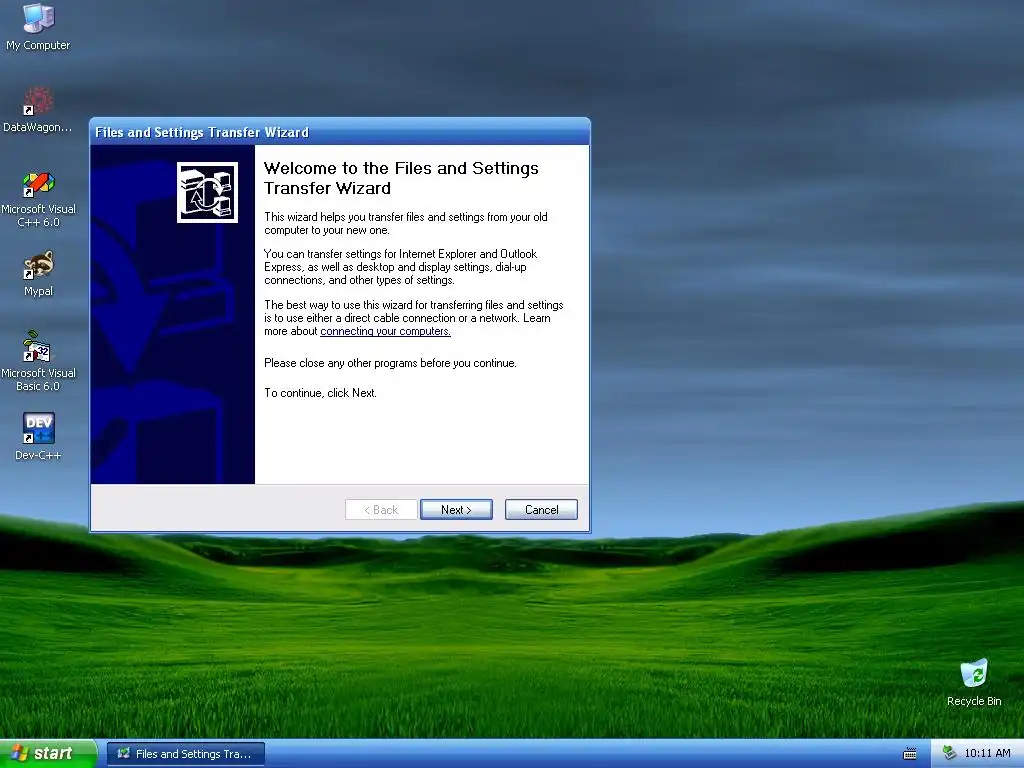Click the wizard title bar text

[x=202, y=133]
